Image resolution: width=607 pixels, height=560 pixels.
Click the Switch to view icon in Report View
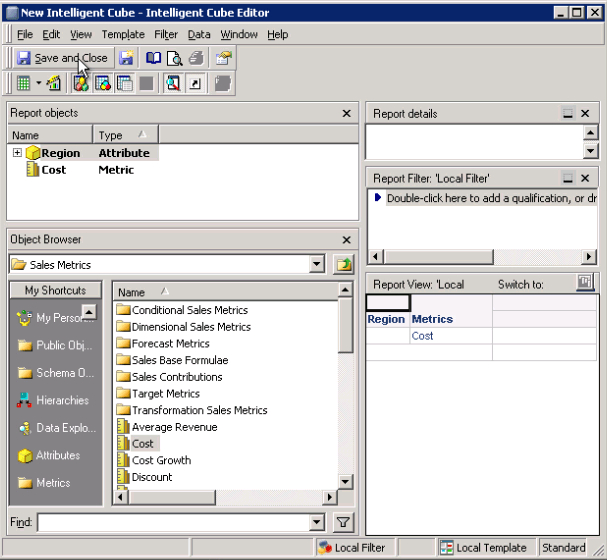click(x=585, y=283)
